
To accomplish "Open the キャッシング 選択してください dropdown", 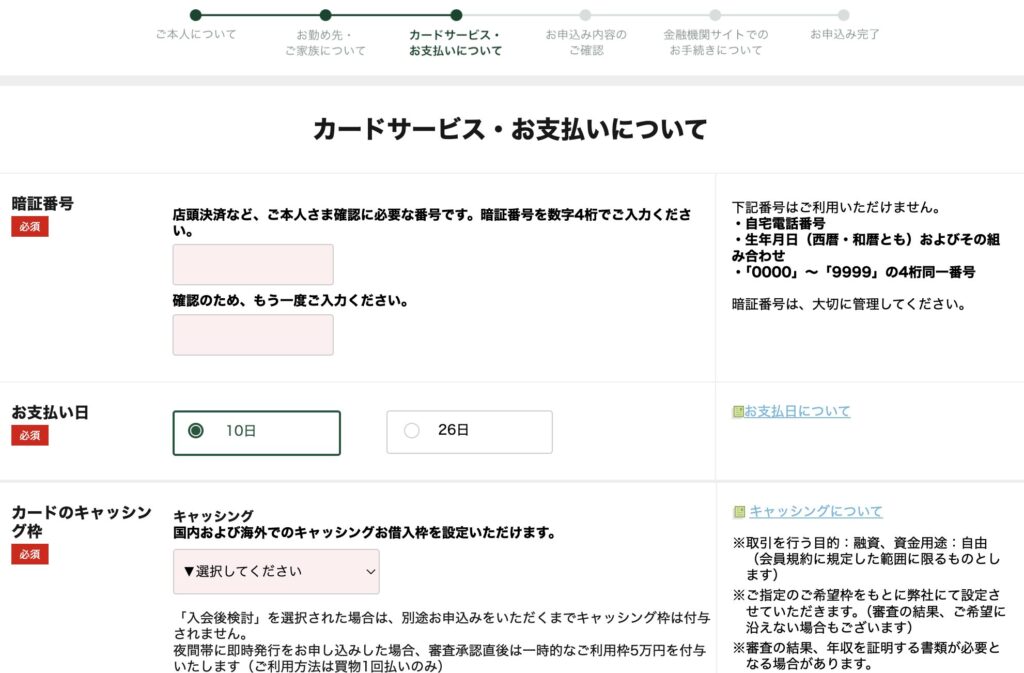I will click(276, 572).
